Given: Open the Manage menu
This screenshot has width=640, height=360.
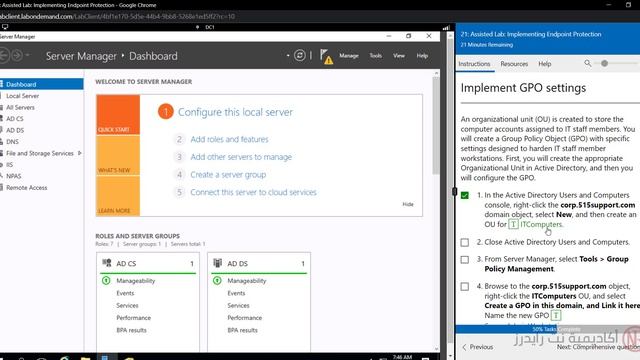Looking at the screenshot, I should (349, 56).
